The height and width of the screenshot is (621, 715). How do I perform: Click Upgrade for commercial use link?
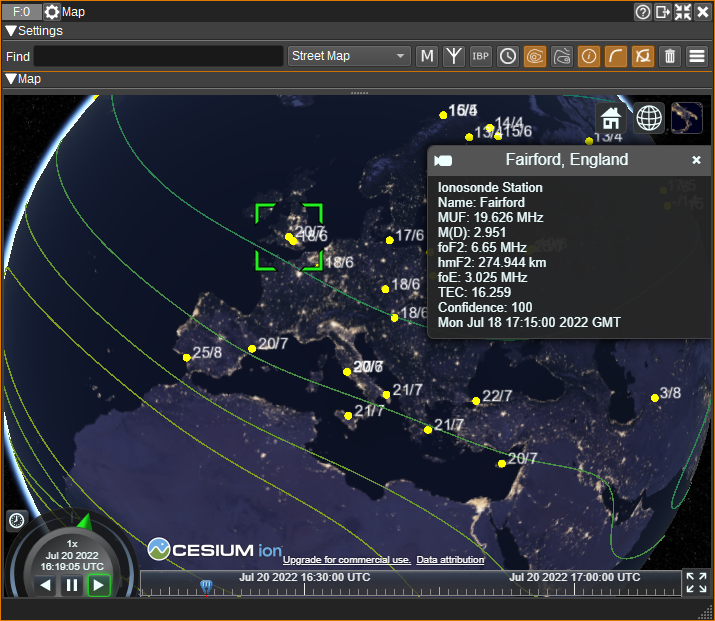pyautogui.click(x=346, y=560)
